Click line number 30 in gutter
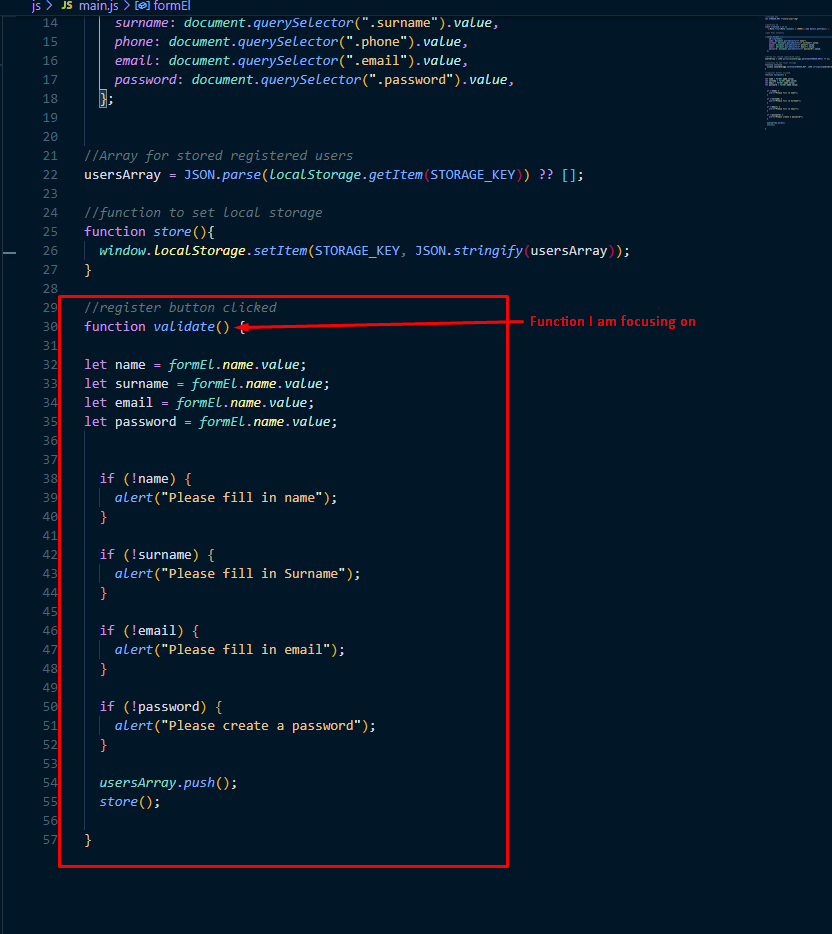 [x=50, y=327]
